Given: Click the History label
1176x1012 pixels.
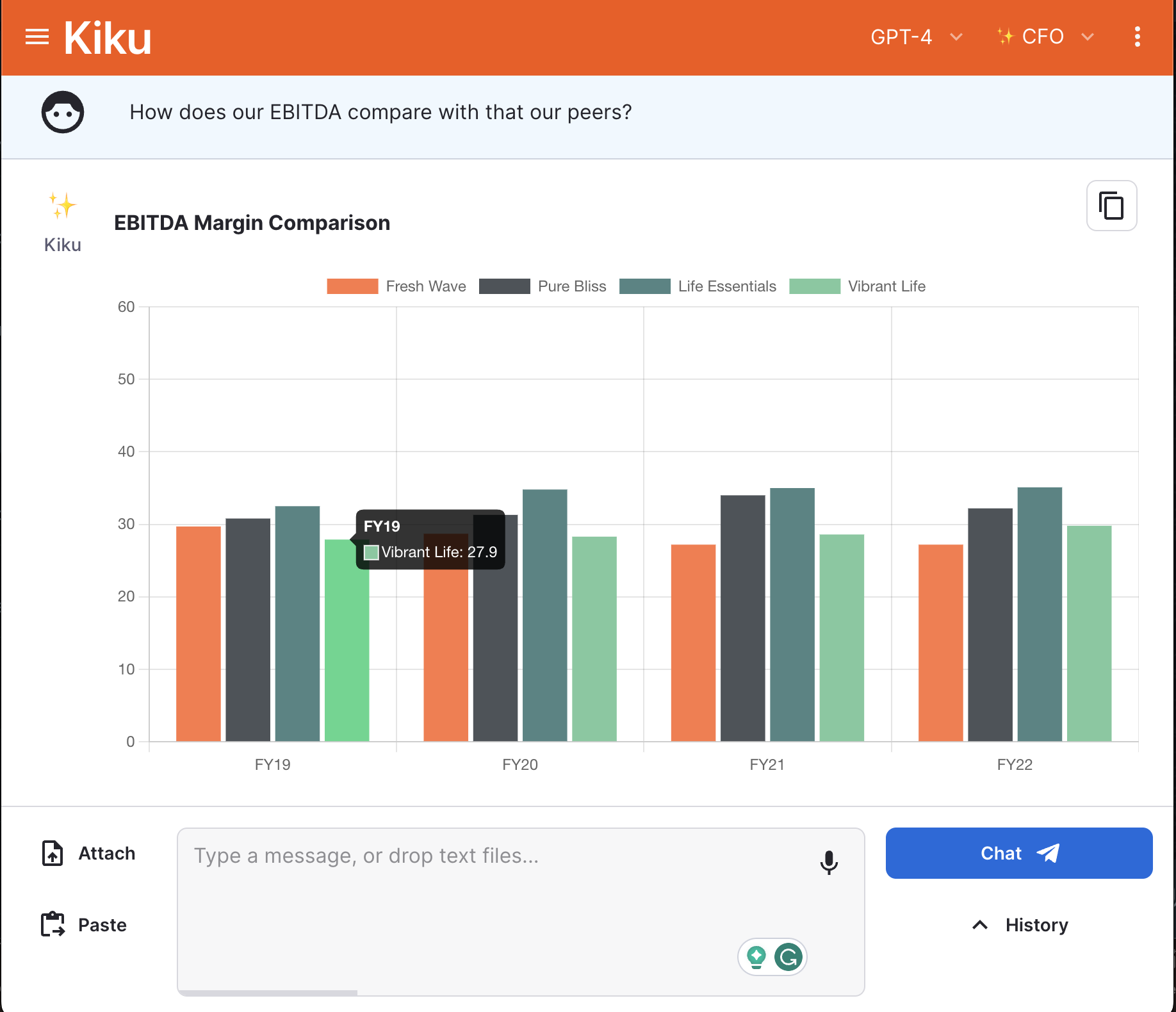Looking at the screenshot, I should pyautogui.click(x=1036, y=924).
